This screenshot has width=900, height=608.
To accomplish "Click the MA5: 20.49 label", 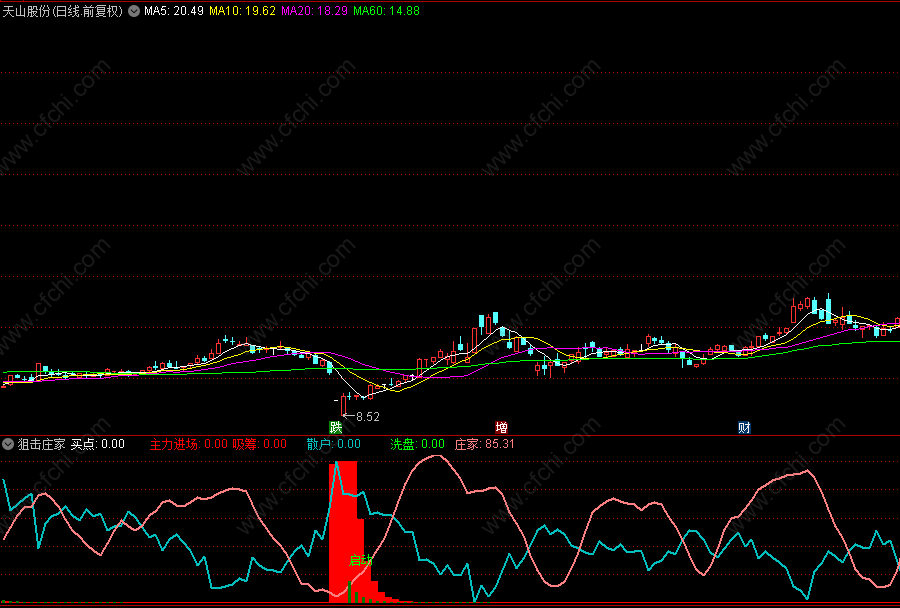I will (174, 11).
